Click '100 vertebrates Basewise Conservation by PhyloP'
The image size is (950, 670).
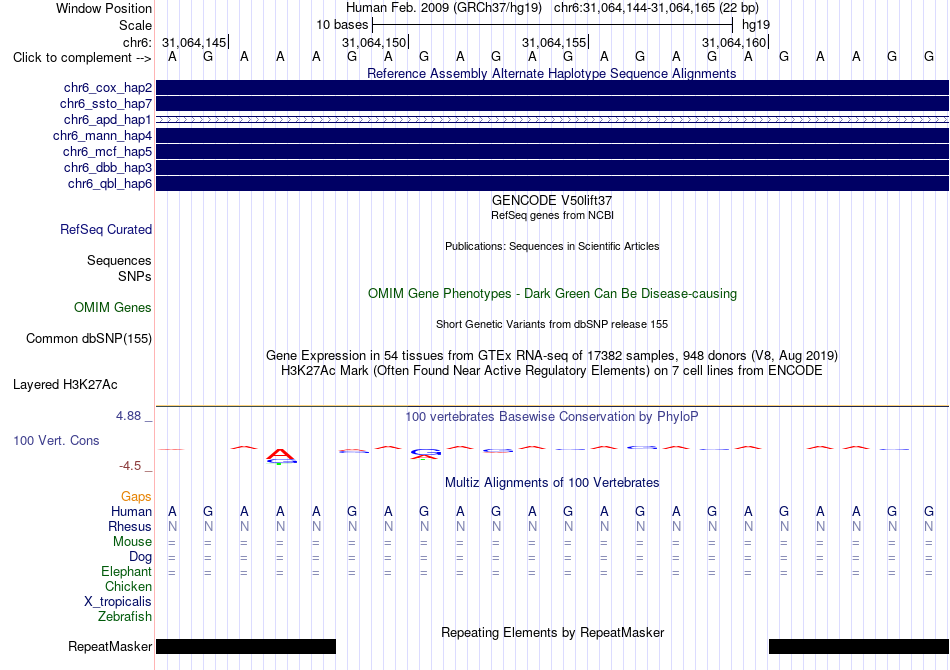[x=552, y=417]
